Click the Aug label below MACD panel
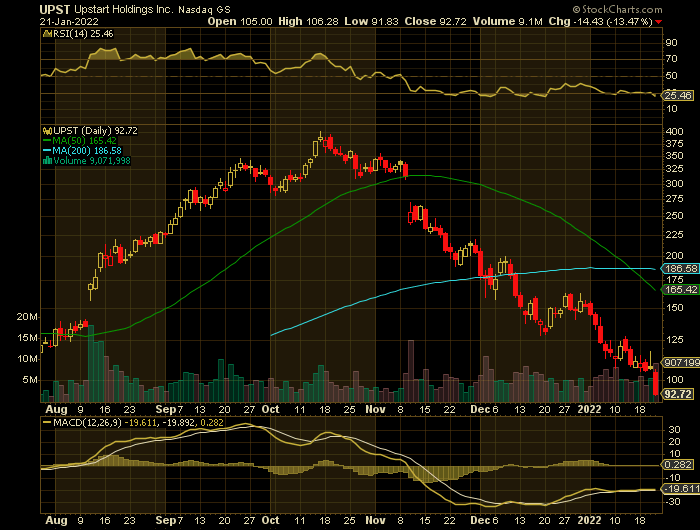The height and width of the screenshot is (530, 700). [x=57, y=521]
